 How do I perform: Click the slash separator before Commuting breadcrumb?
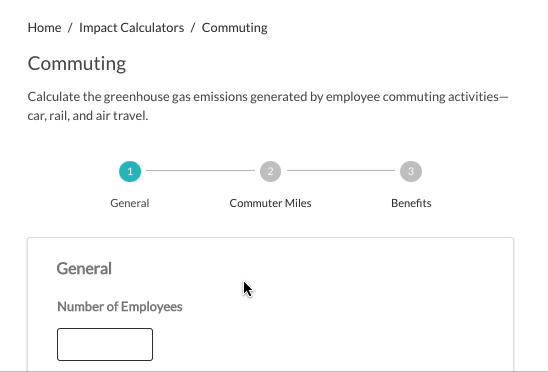193,28
